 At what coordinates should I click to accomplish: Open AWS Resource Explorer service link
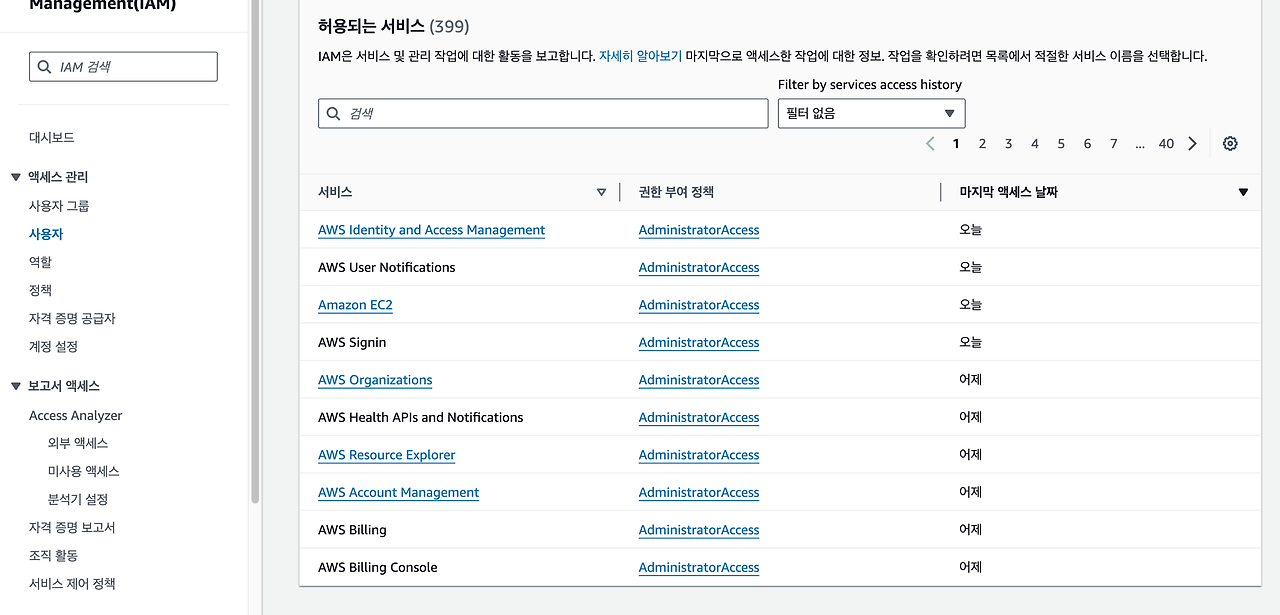(386, 455)
